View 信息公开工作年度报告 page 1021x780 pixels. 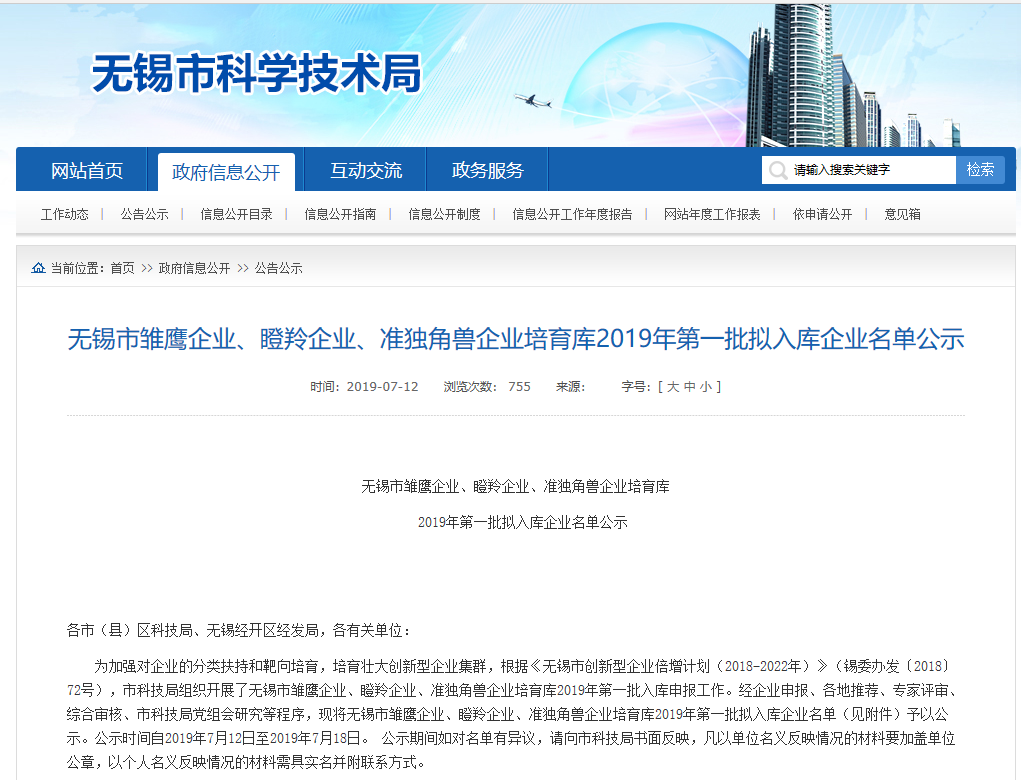click(573, 214)
